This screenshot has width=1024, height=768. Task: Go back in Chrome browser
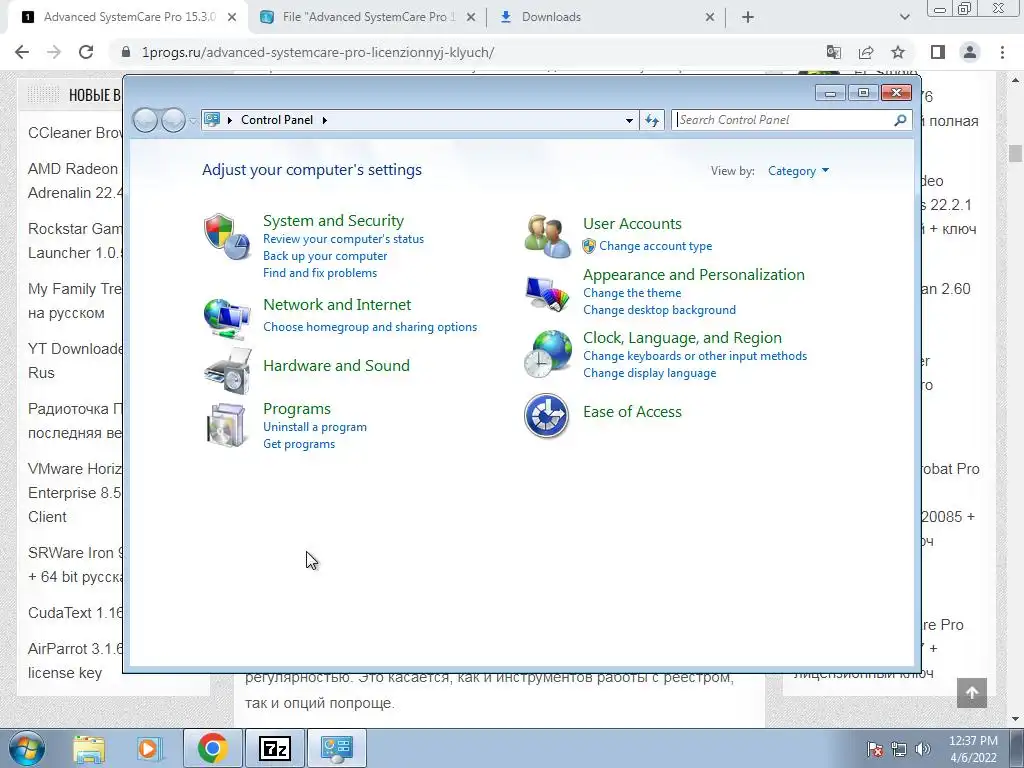point(22,52)
